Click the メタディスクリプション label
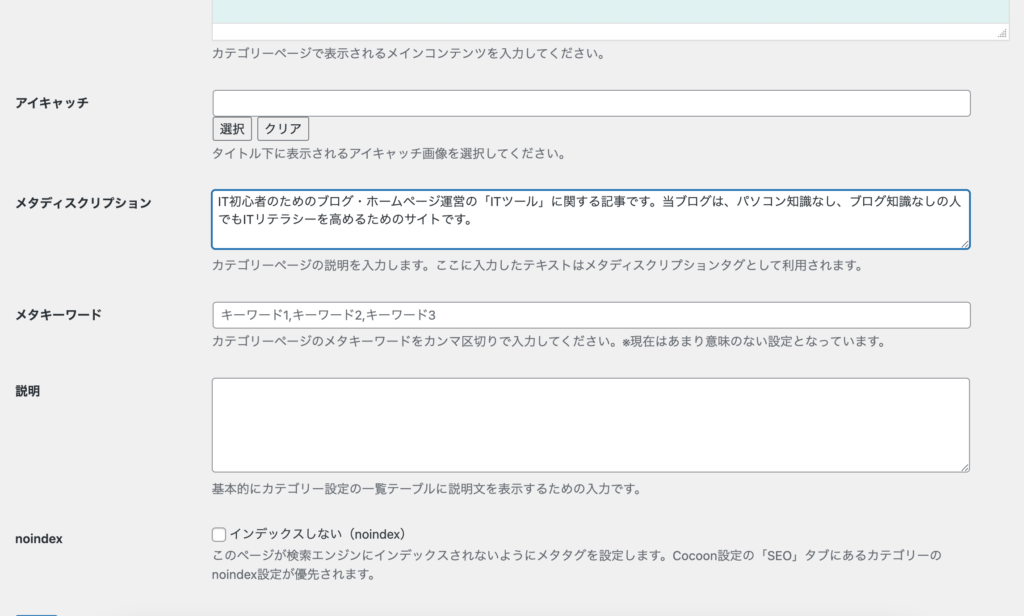The width and height of the screenshot is (1024, 616). [83, 203]
